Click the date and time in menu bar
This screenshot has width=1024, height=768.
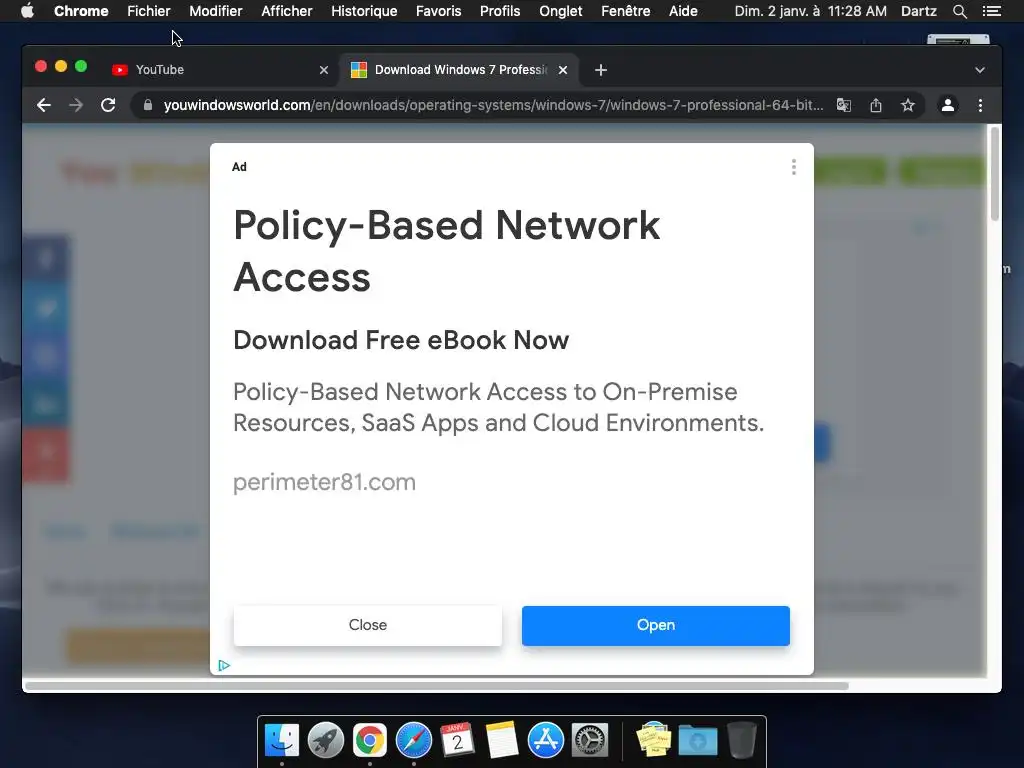click(810, 11)
